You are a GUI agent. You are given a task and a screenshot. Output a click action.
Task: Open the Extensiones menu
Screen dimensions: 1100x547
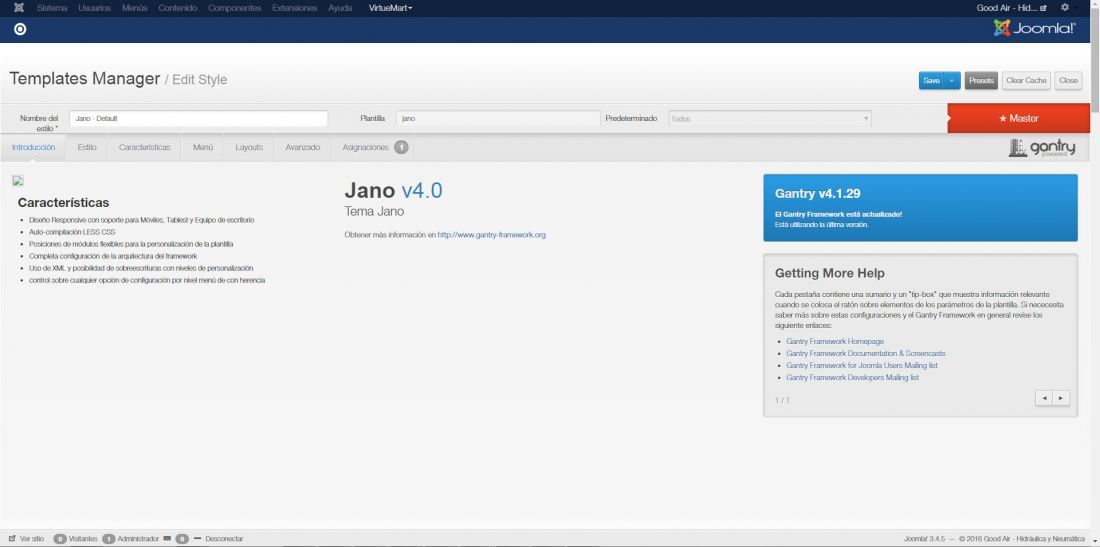pos(295,8)
